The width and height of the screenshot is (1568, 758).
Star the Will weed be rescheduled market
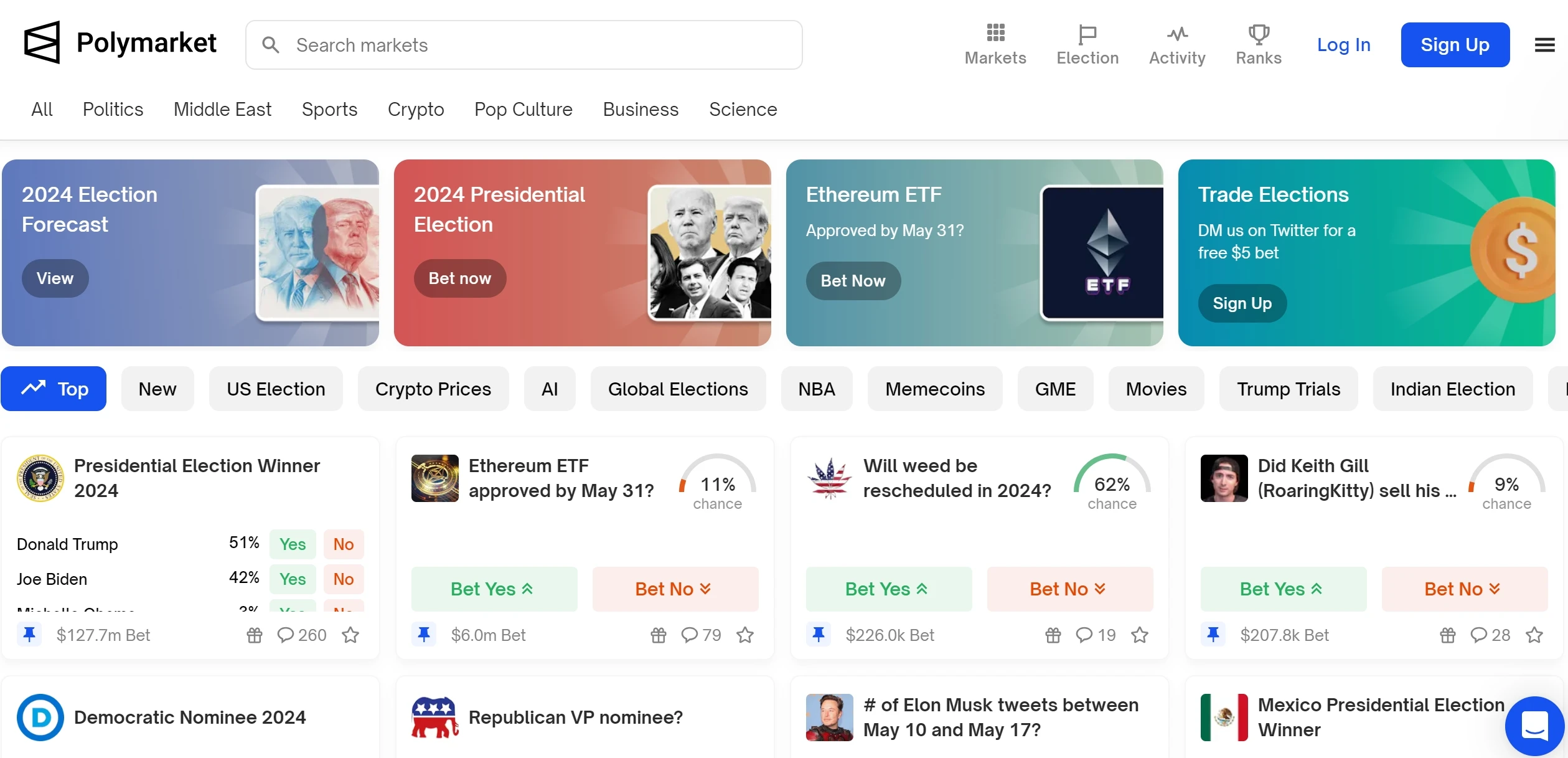click(1140, 635)
